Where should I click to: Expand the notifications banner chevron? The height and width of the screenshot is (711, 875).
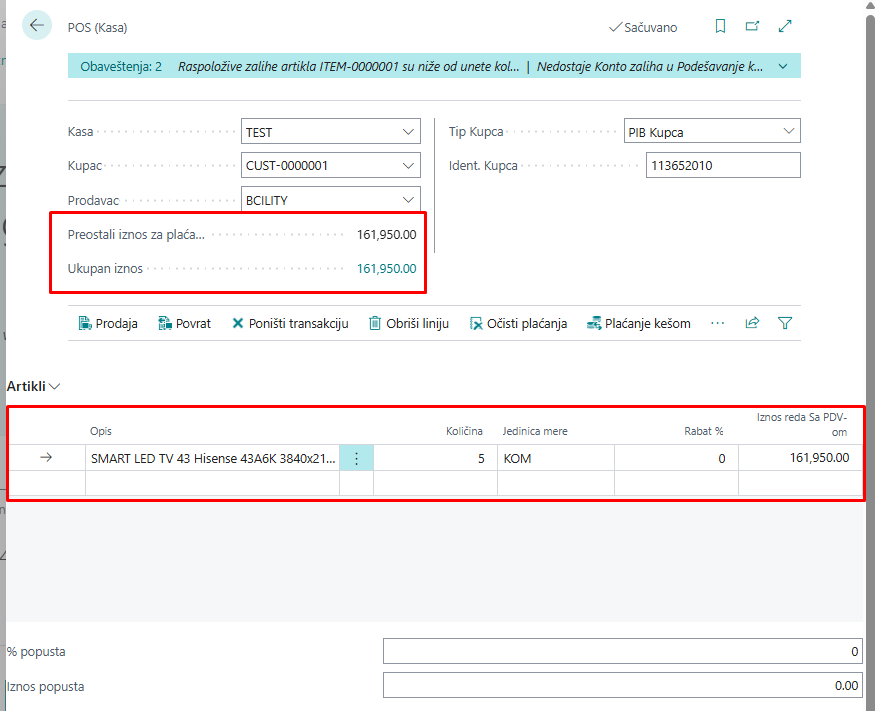(x=782, y=67)
